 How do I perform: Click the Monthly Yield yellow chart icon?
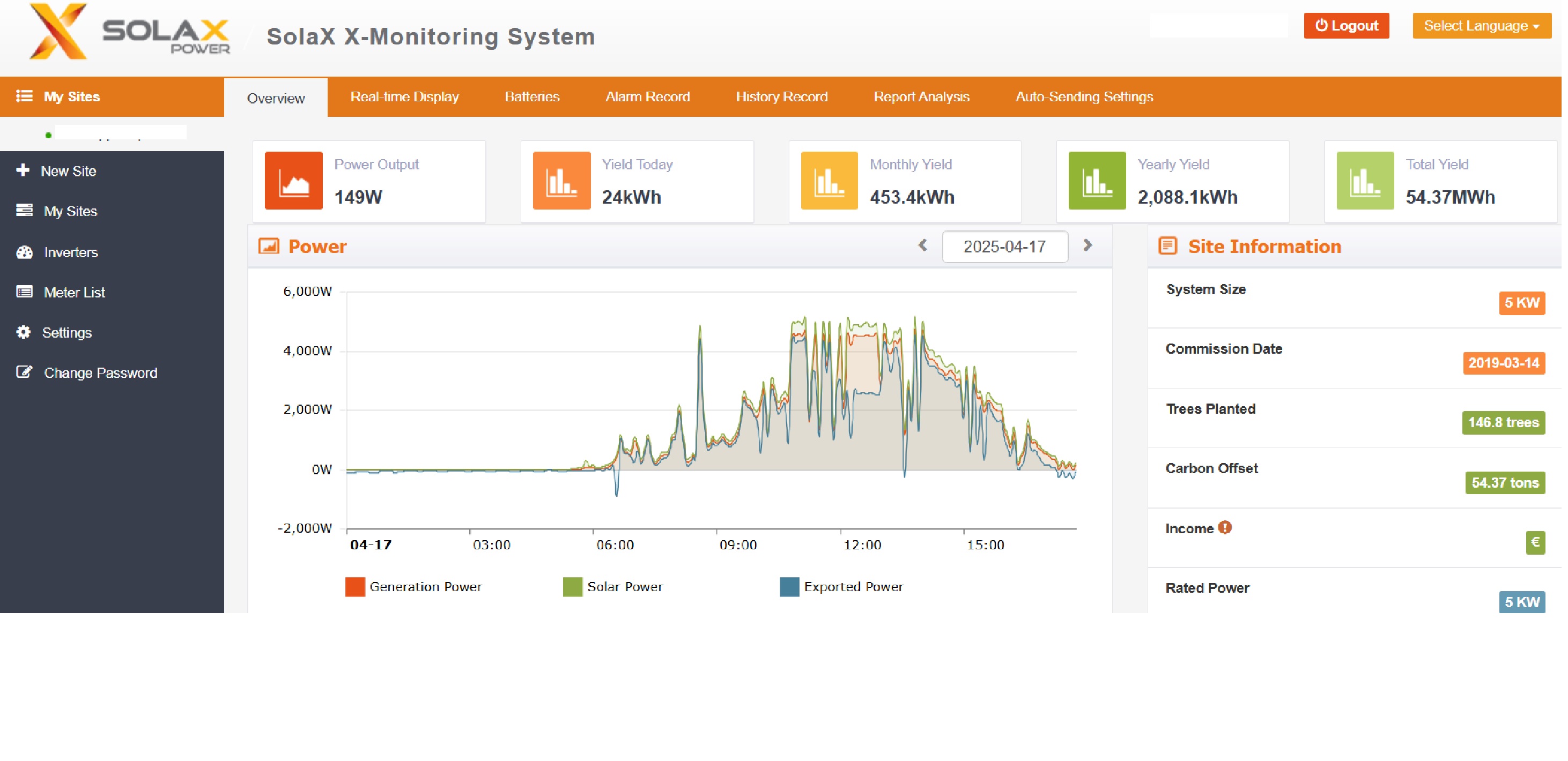coord(829,181)
